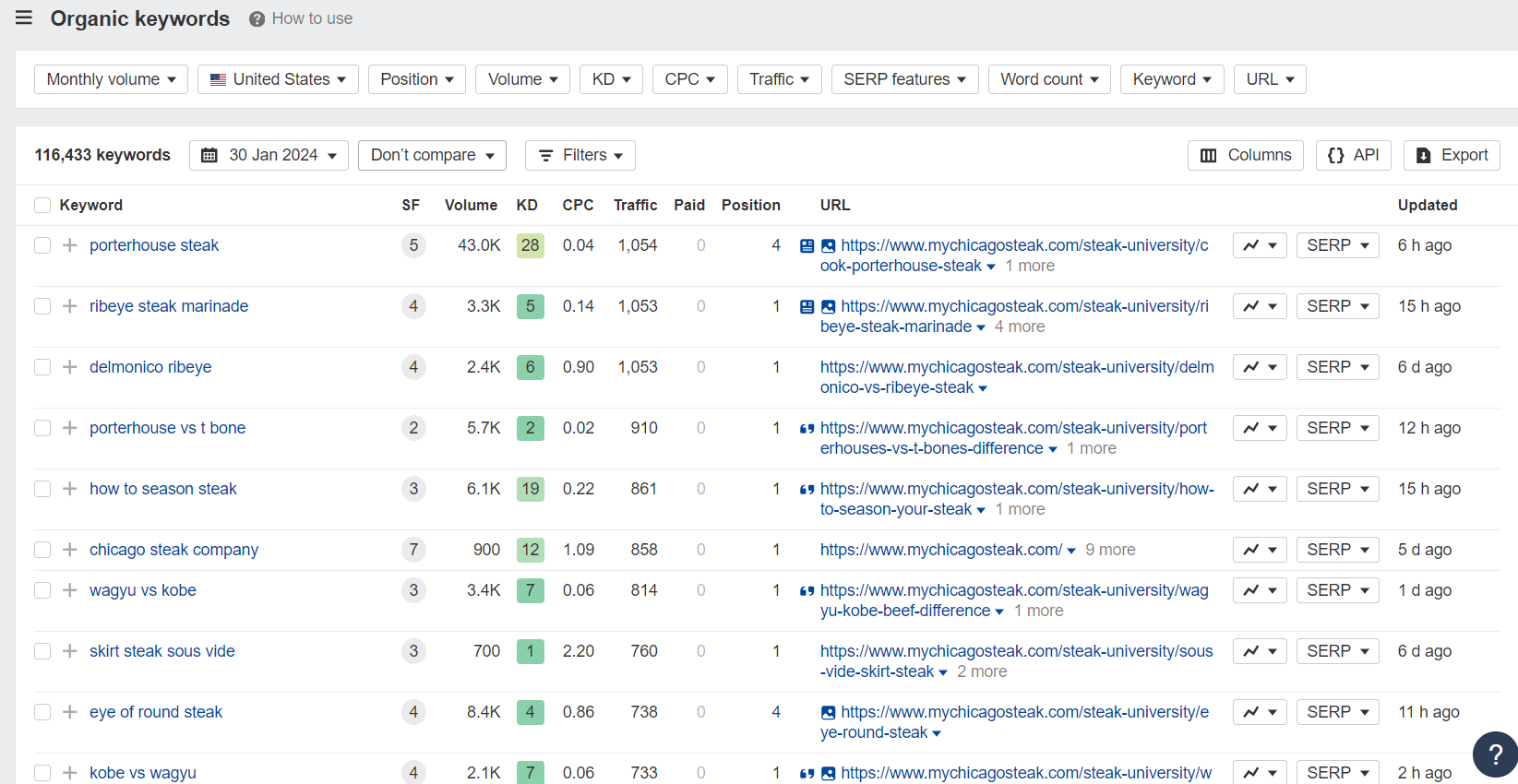Open position history chart for delmonico ribeye
Viewport: 1518px width, 784px height.
pyautogui.click(x=1260, y=367)
